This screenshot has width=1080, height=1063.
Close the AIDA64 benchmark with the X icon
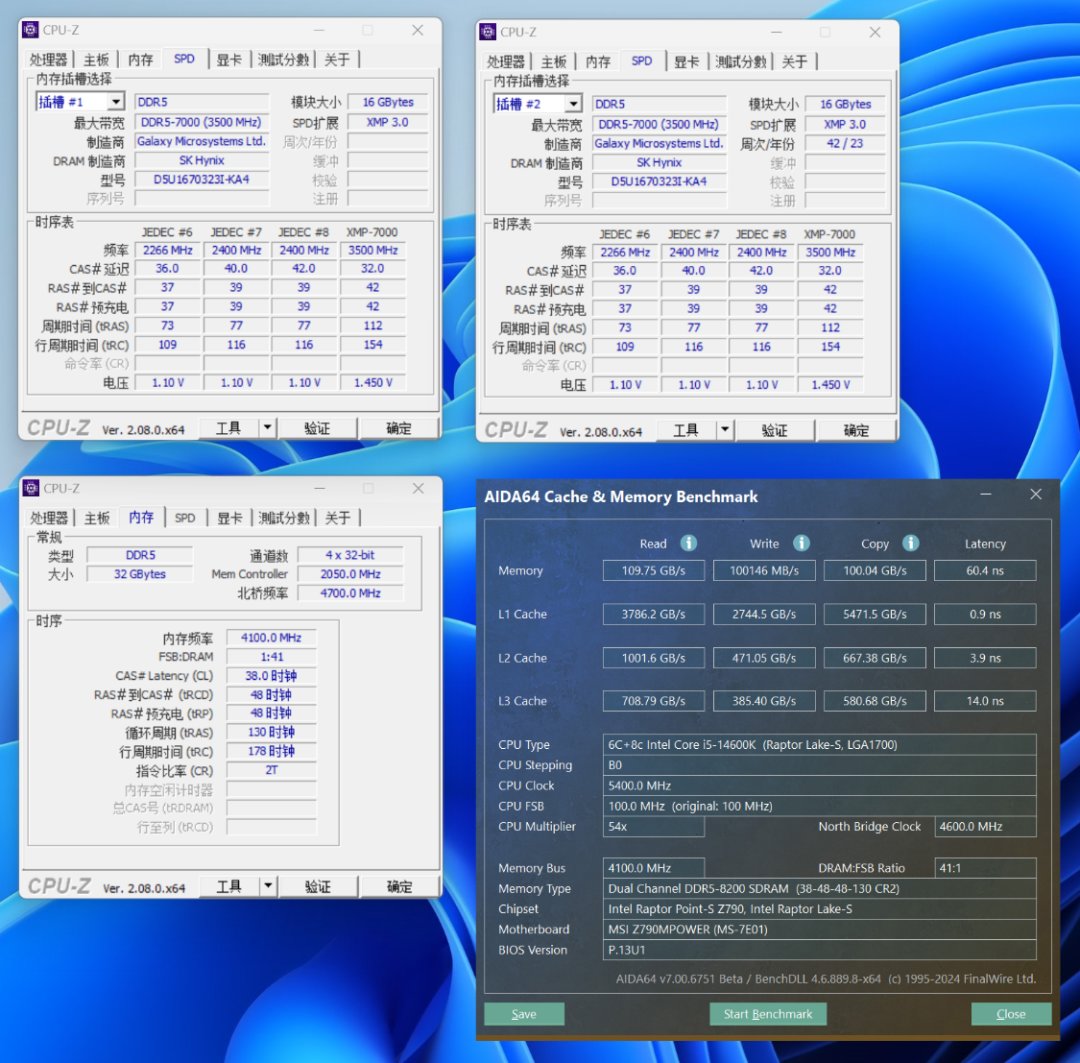point(1035,494)
